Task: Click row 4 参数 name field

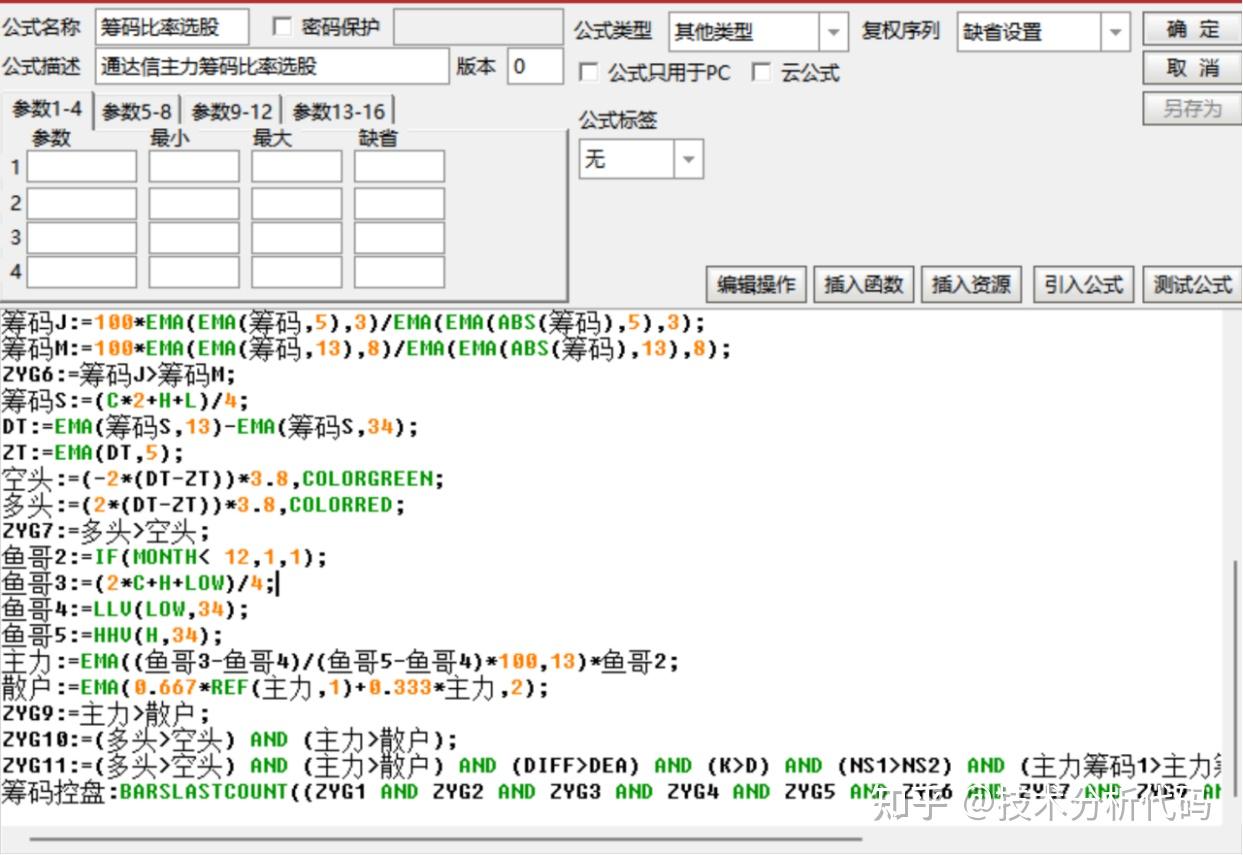Action: [x=81, y=272]
